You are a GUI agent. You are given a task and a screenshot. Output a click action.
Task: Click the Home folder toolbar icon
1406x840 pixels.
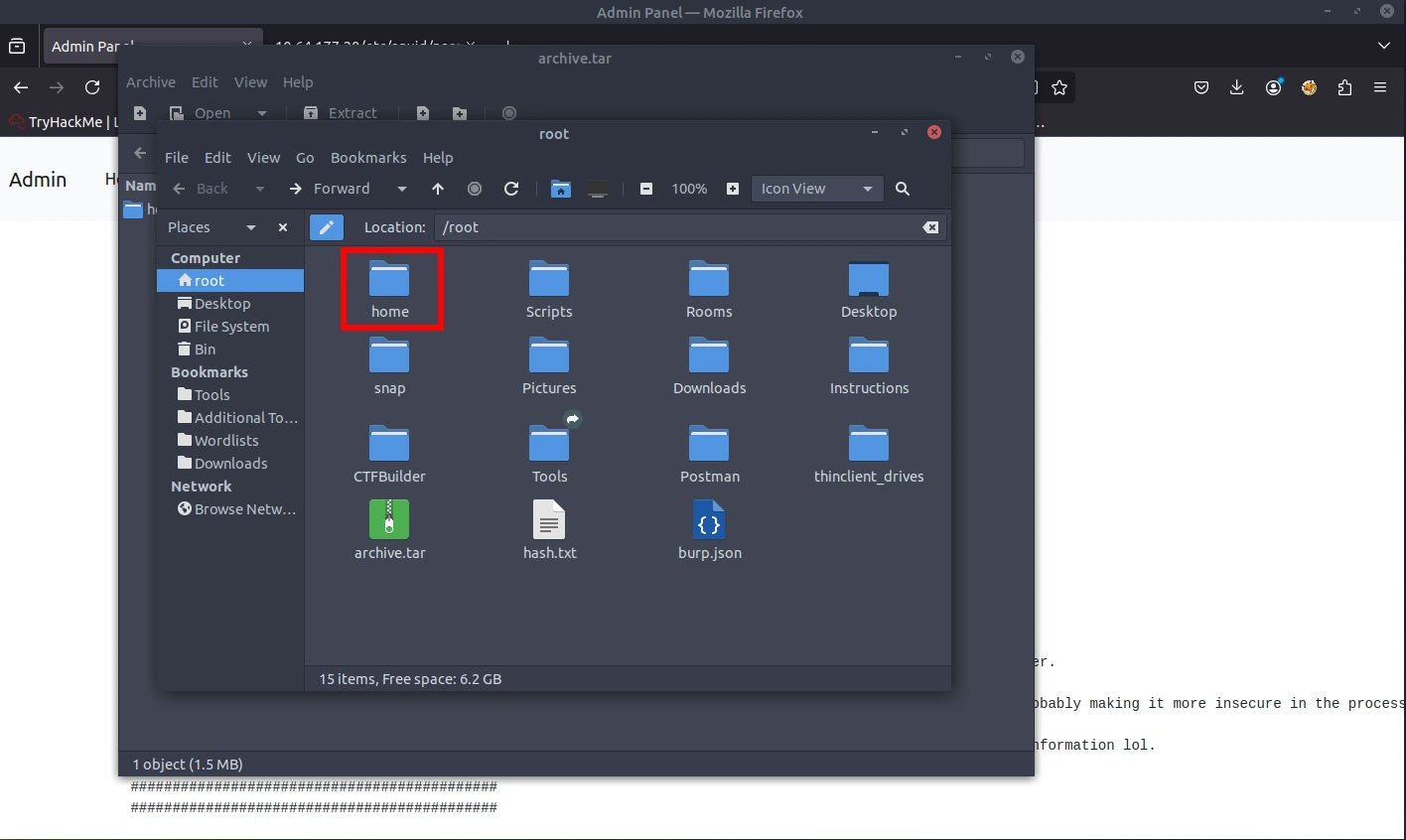point(561,189)
